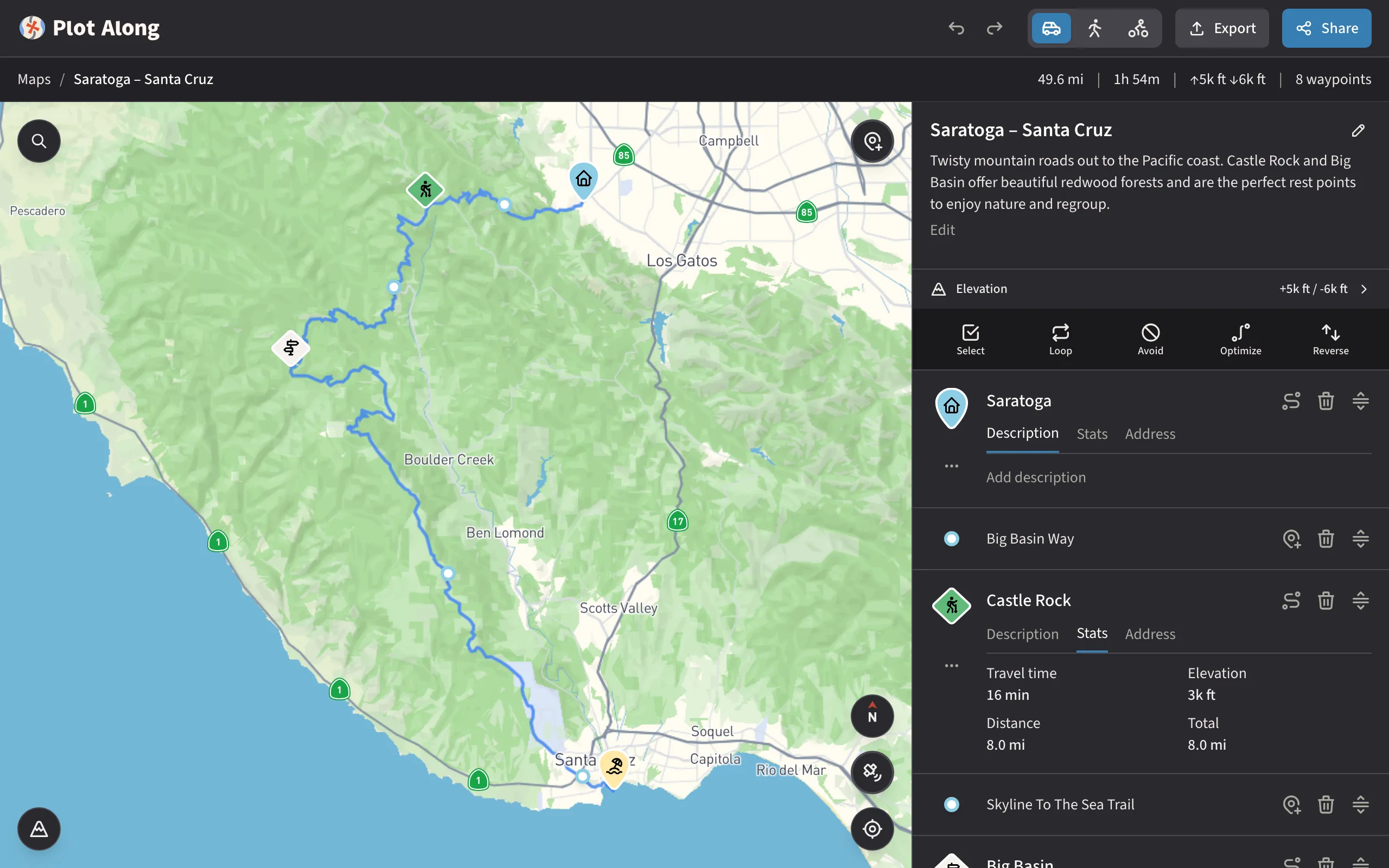Open the Saratoga Stats tab
The height and width of the screenshot is (868, 1389).
pos(1092,434)
